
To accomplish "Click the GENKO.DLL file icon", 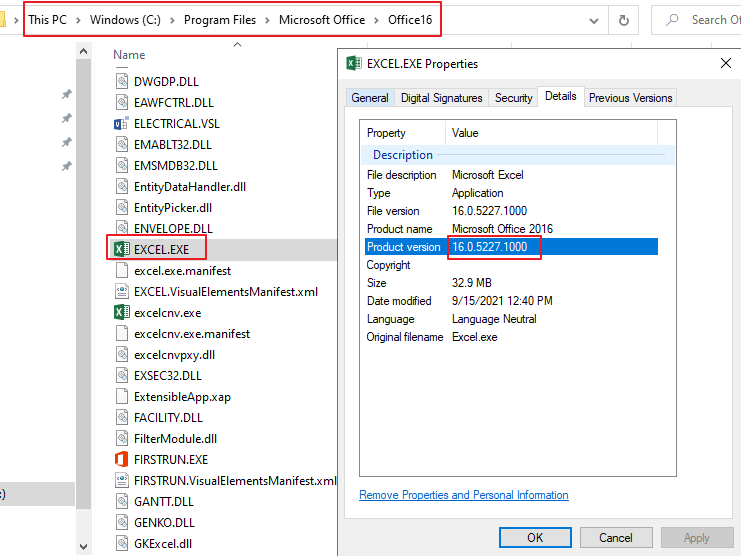I will [122, 522].
